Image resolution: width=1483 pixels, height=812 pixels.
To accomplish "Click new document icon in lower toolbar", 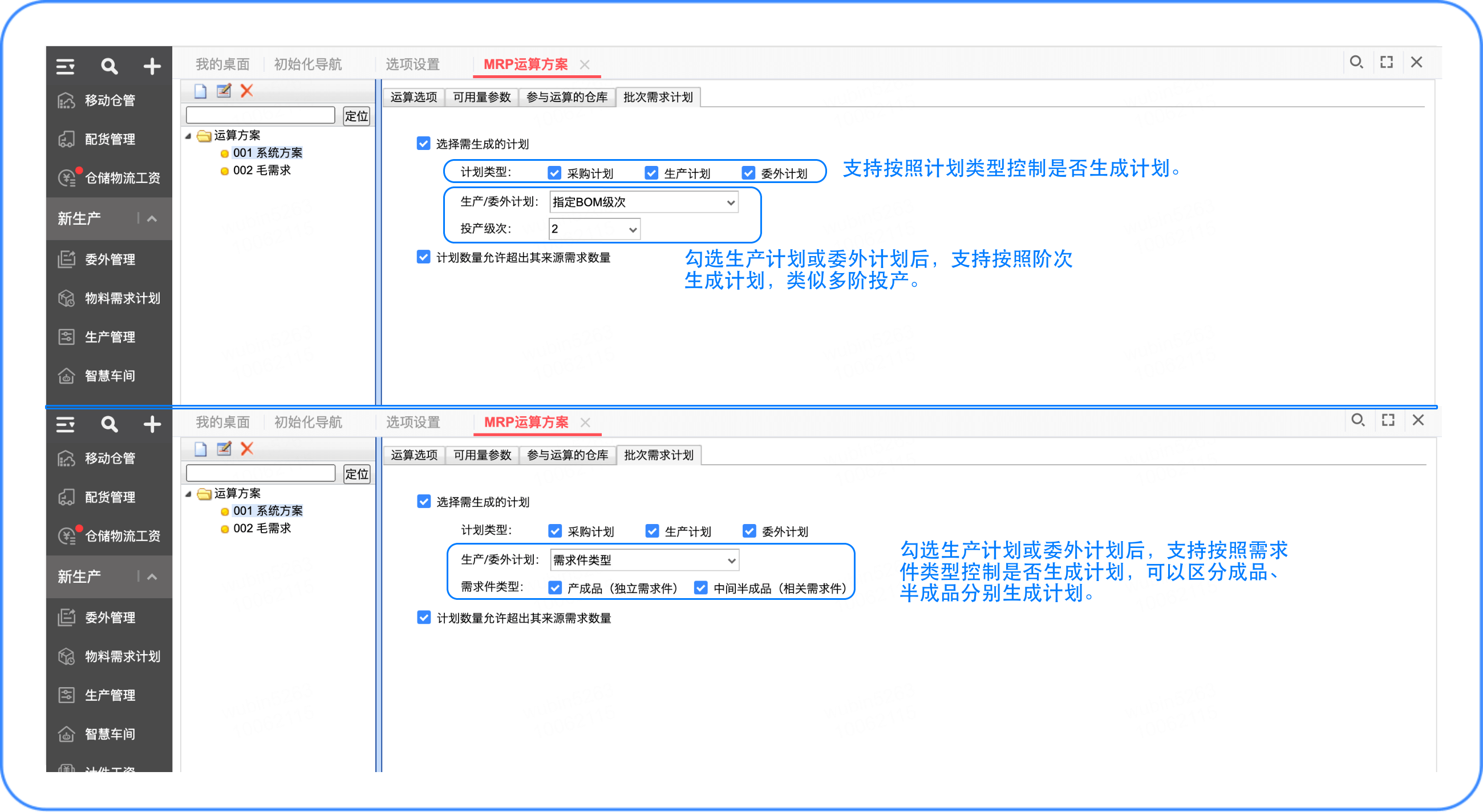I will pos(200,449).
